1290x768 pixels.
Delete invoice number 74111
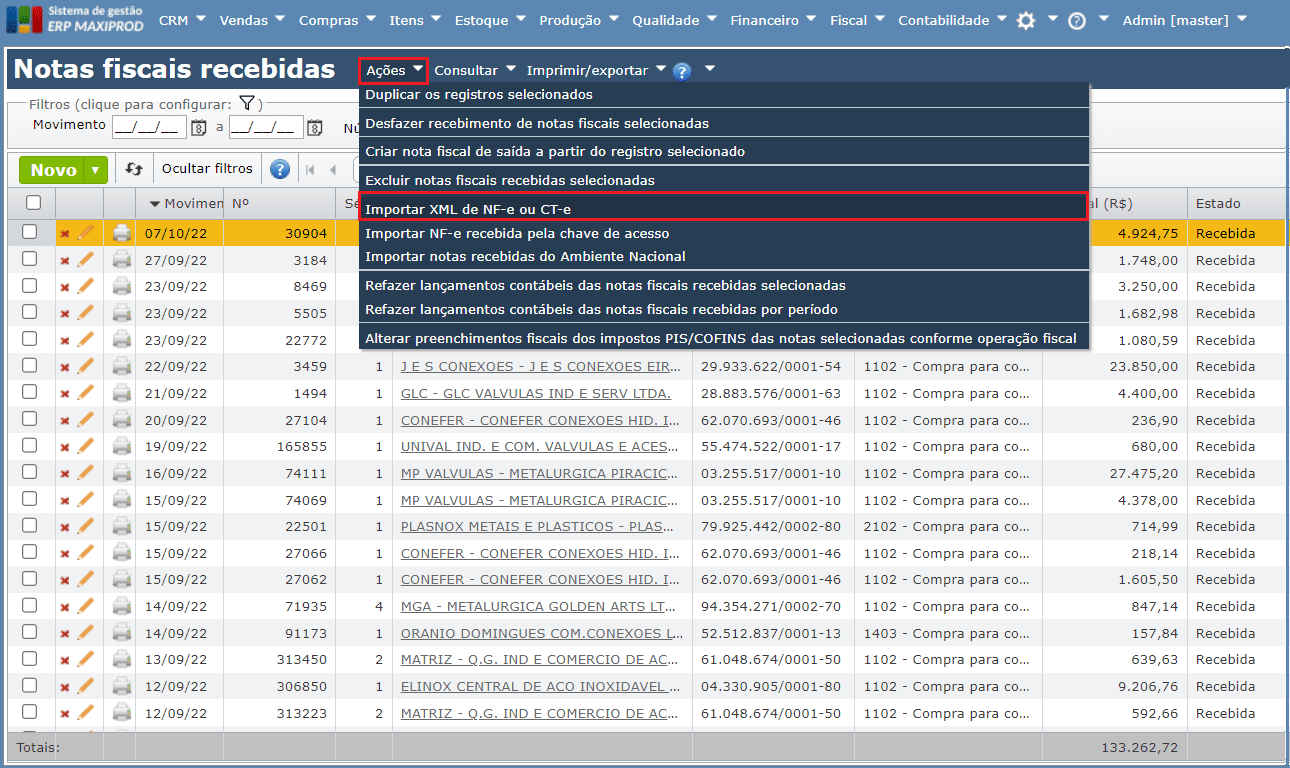65,474
